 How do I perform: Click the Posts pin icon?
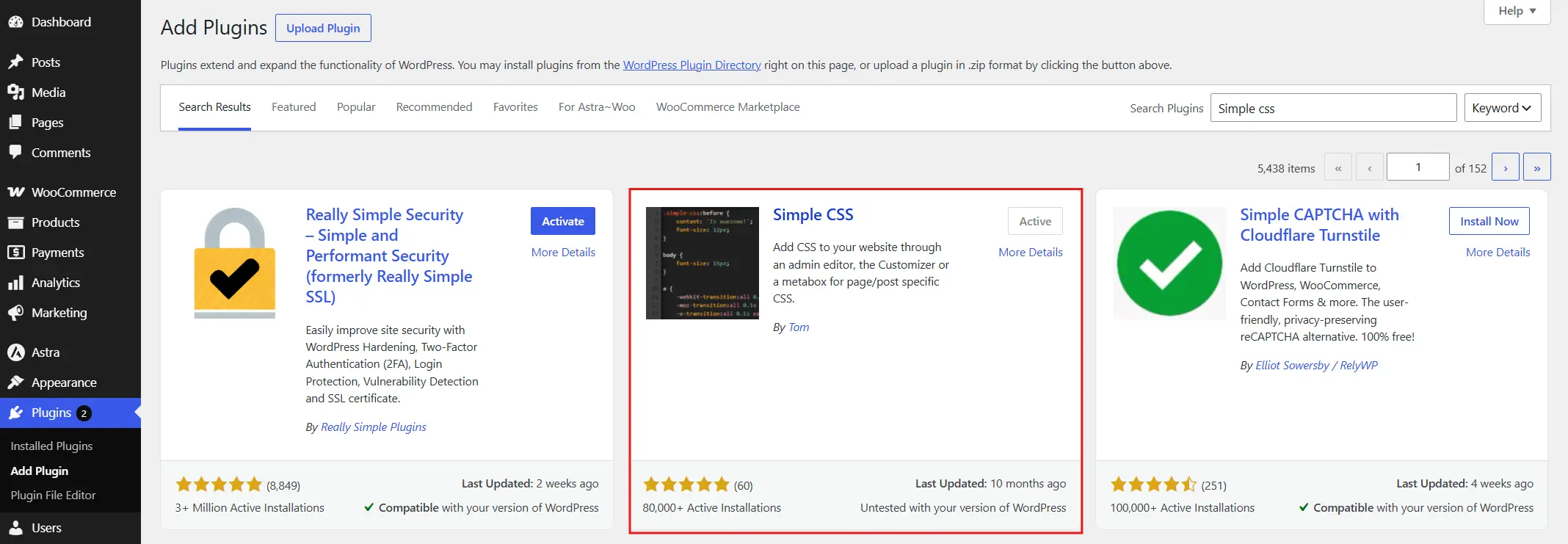pyautogui.click(x=15, y=62)
